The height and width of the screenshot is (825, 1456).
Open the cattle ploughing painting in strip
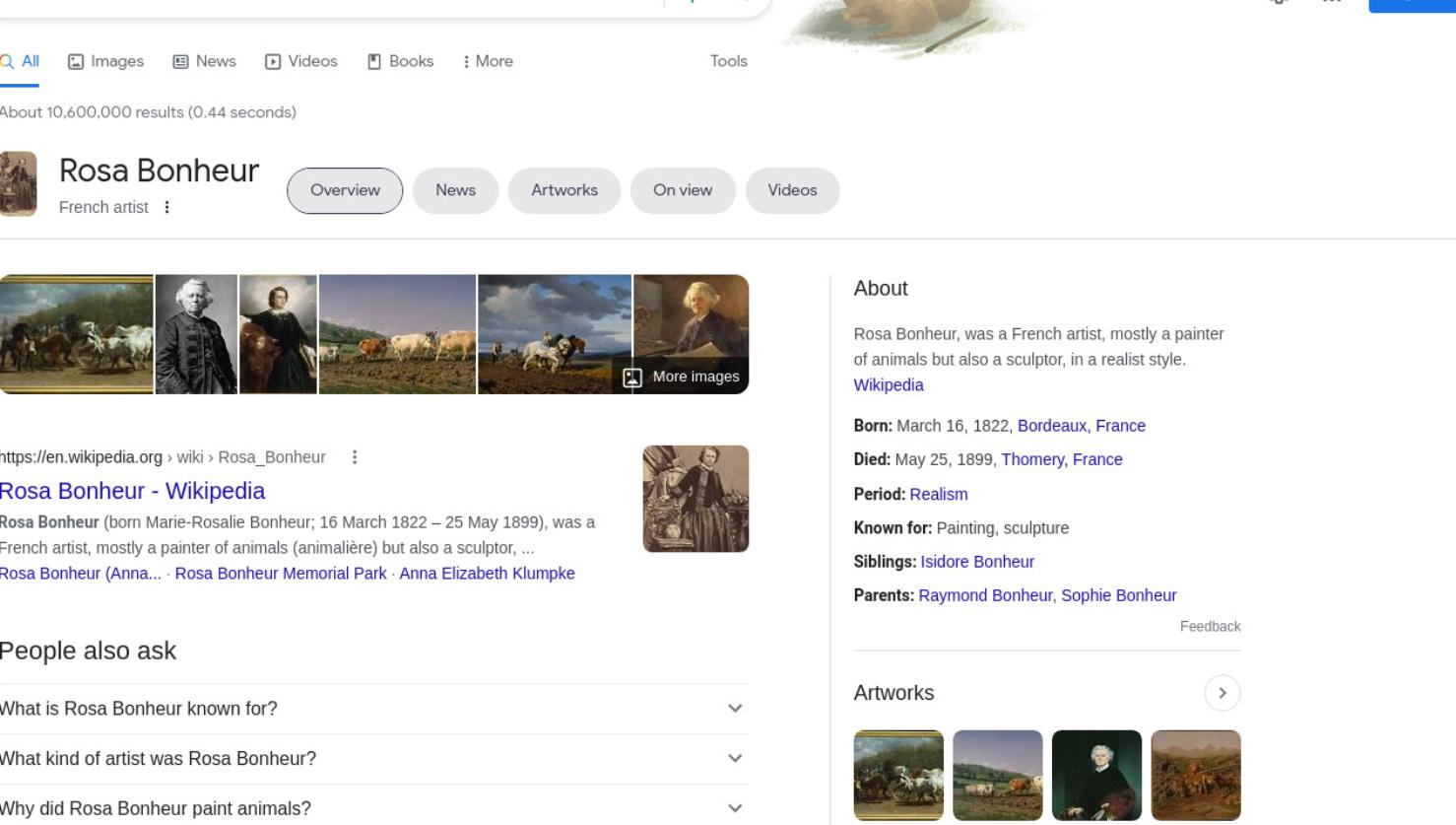tap(397, 334)
